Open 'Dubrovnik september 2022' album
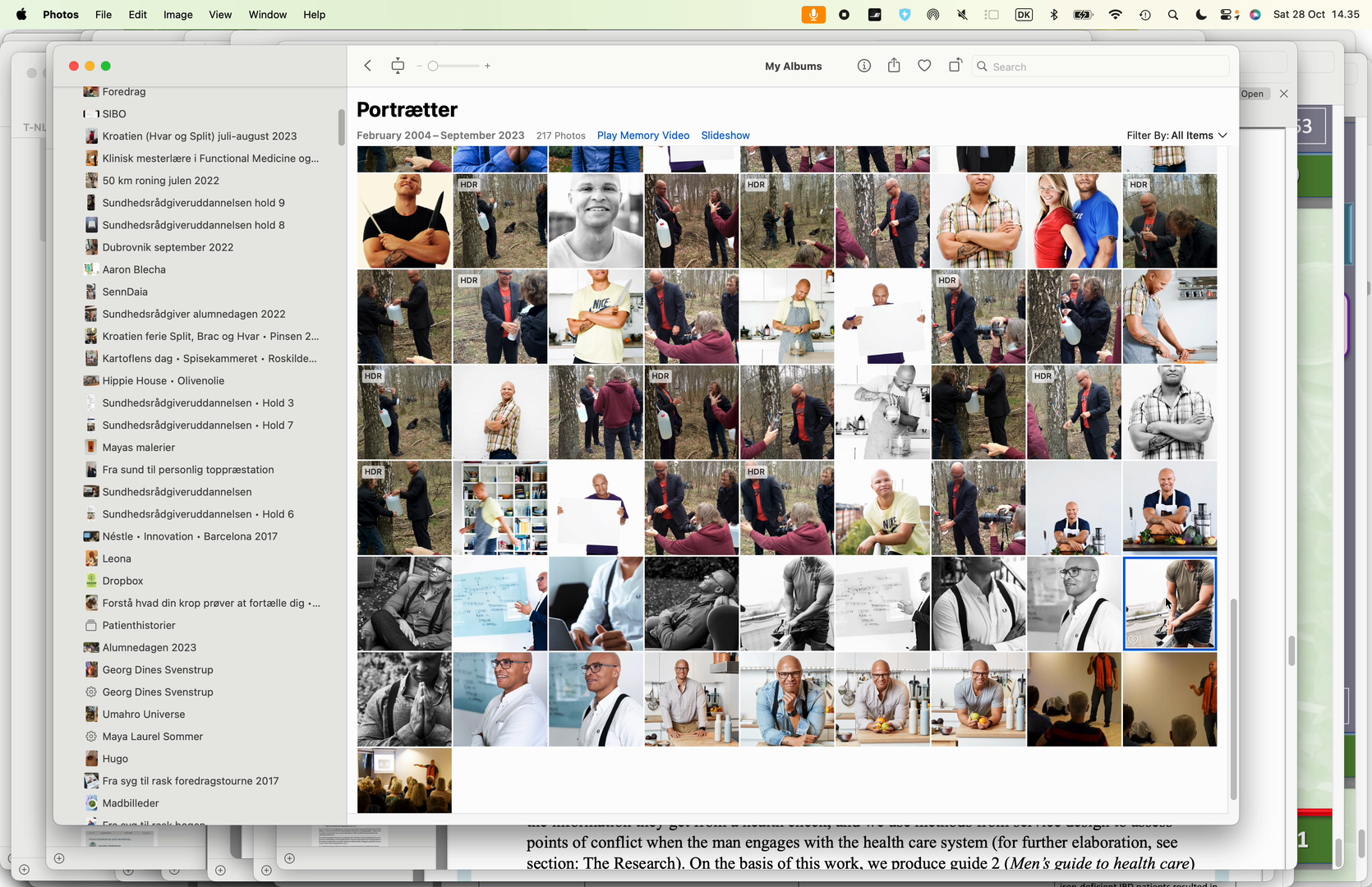This screenshot has height=887, width=1372. point(168,247)
